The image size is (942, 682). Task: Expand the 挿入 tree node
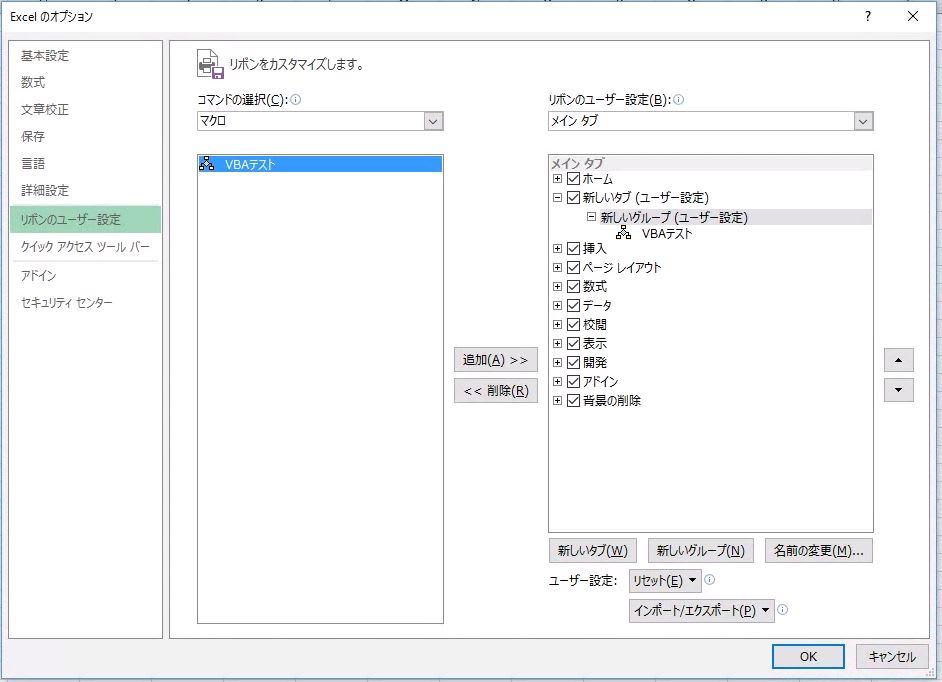point(558,248)
